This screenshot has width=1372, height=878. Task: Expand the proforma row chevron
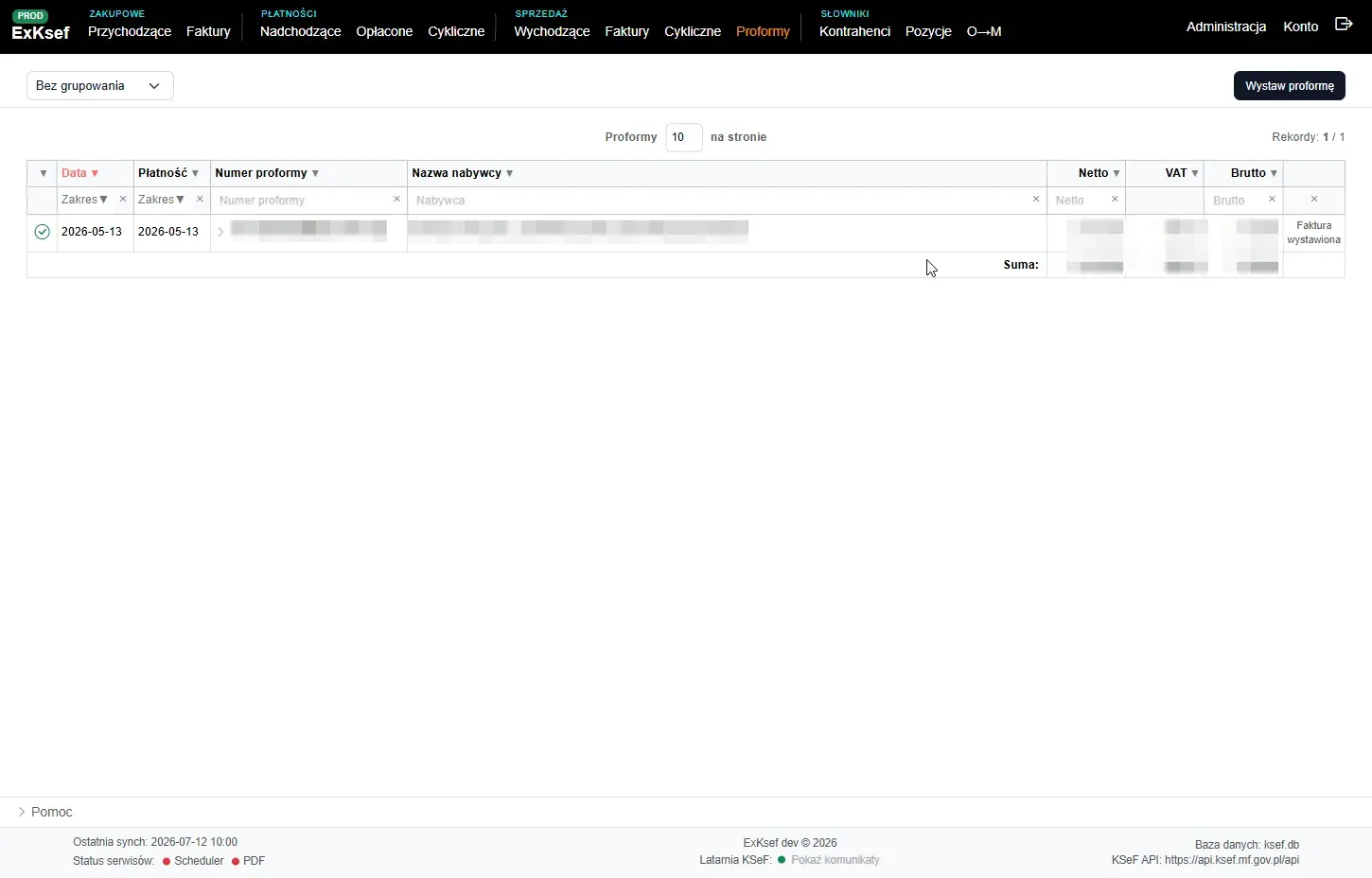220,232
